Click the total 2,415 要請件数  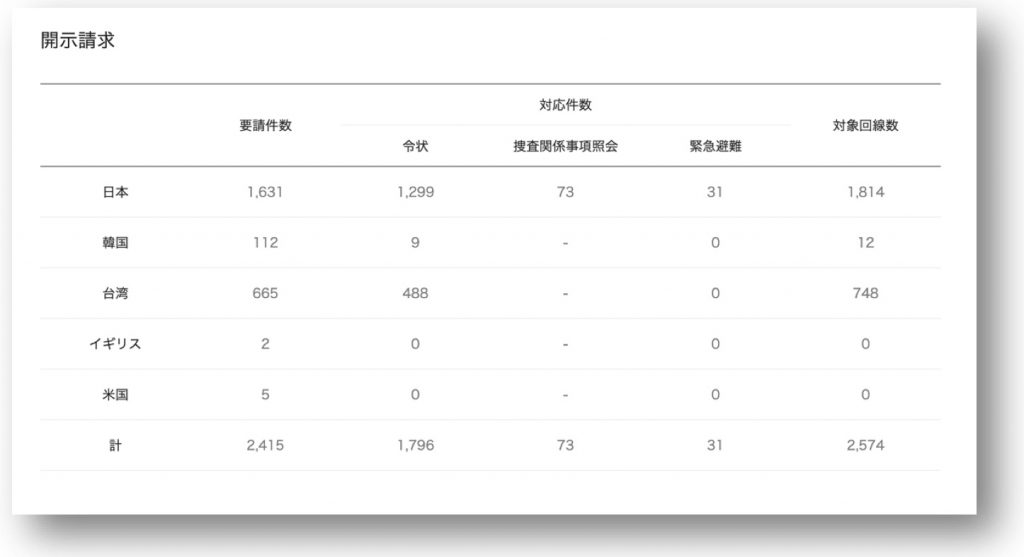pos(265,445)
